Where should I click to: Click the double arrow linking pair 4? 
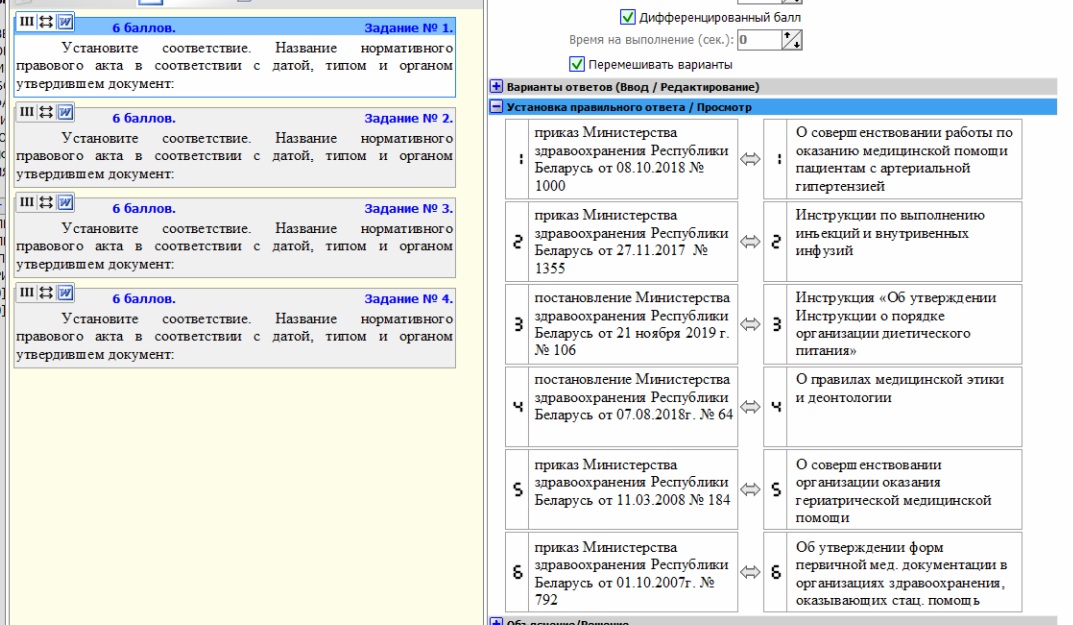point(750,407)
